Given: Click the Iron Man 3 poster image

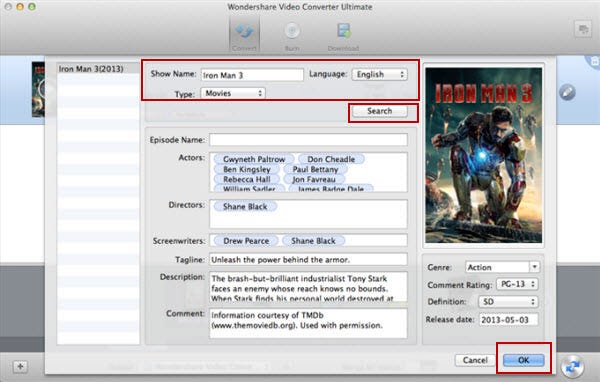Looking at the screenshot, I should (484, 155).
